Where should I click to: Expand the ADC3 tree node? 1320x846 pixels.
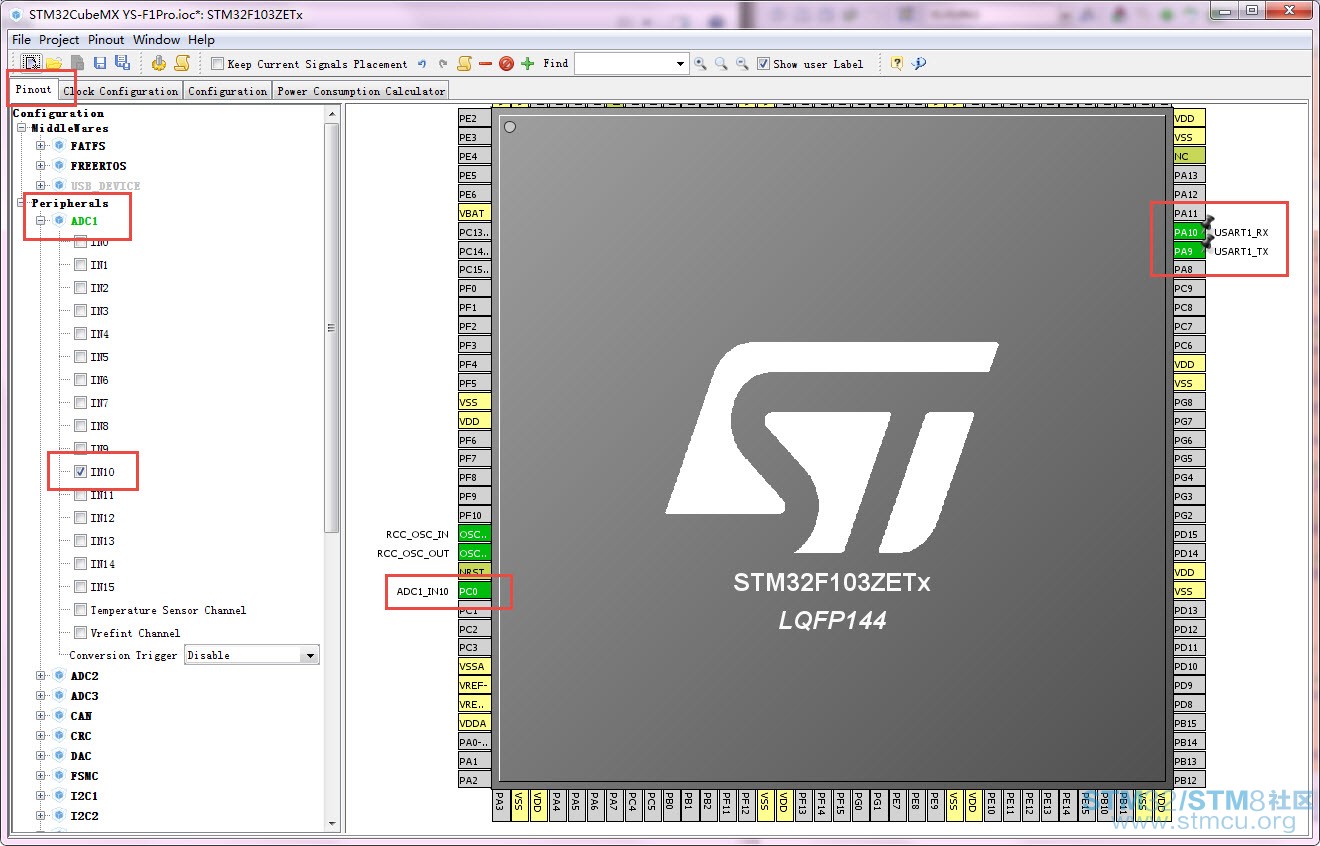coord(41,696)
